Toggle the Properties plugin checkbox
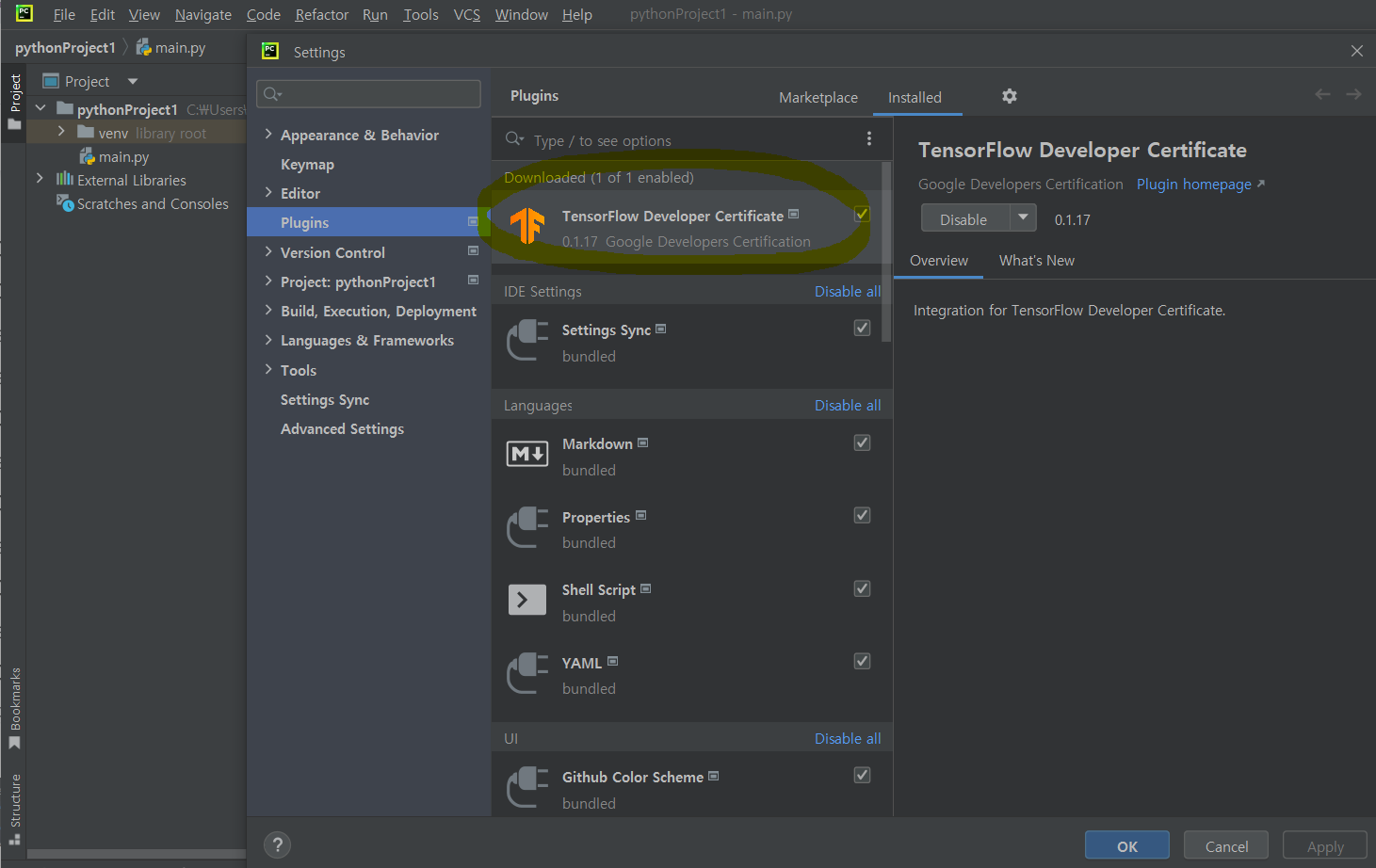Viewport: 1376px width, 868px height. (x=862, y=515)
